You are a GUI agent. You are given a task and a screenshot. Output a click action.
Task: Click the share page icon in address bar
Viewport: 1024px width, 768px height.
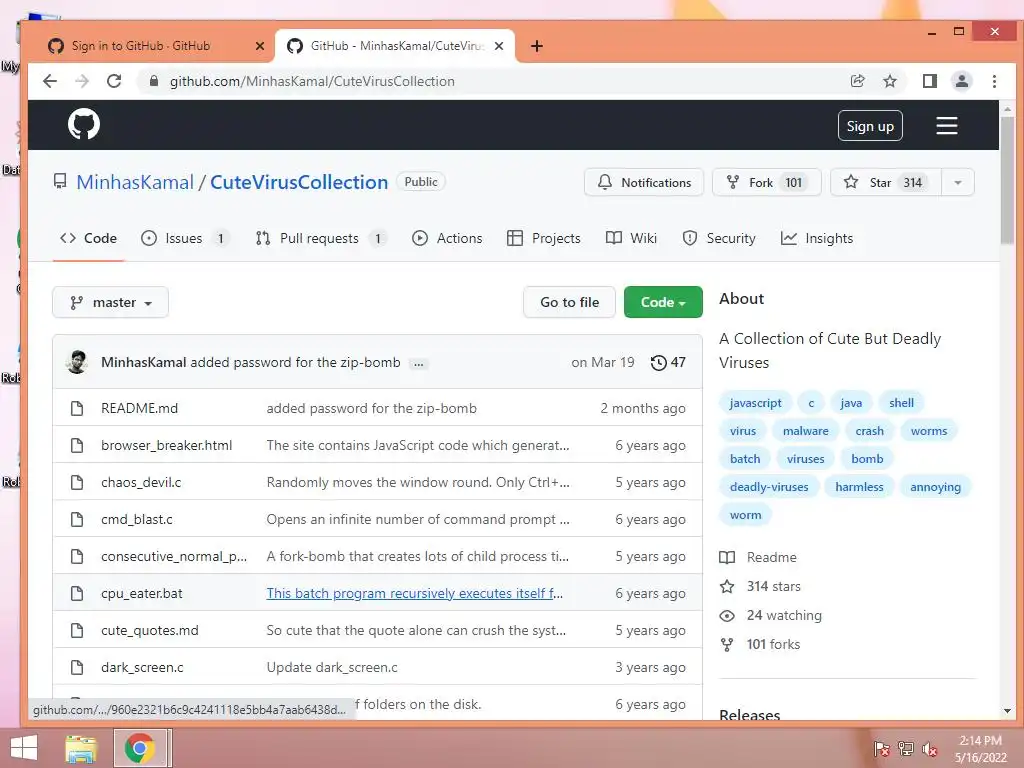coord(857,81)
